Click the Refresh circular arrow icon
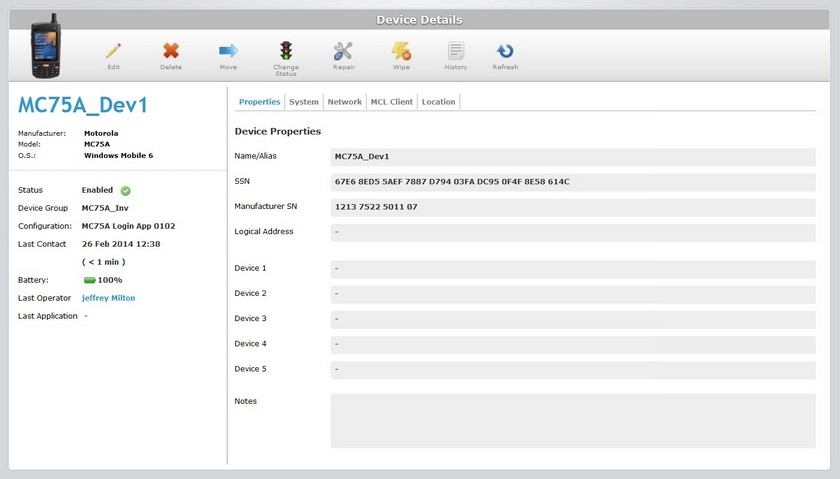Screen dimensions: 840x479 pyautogui.click(x=505, y=51)
